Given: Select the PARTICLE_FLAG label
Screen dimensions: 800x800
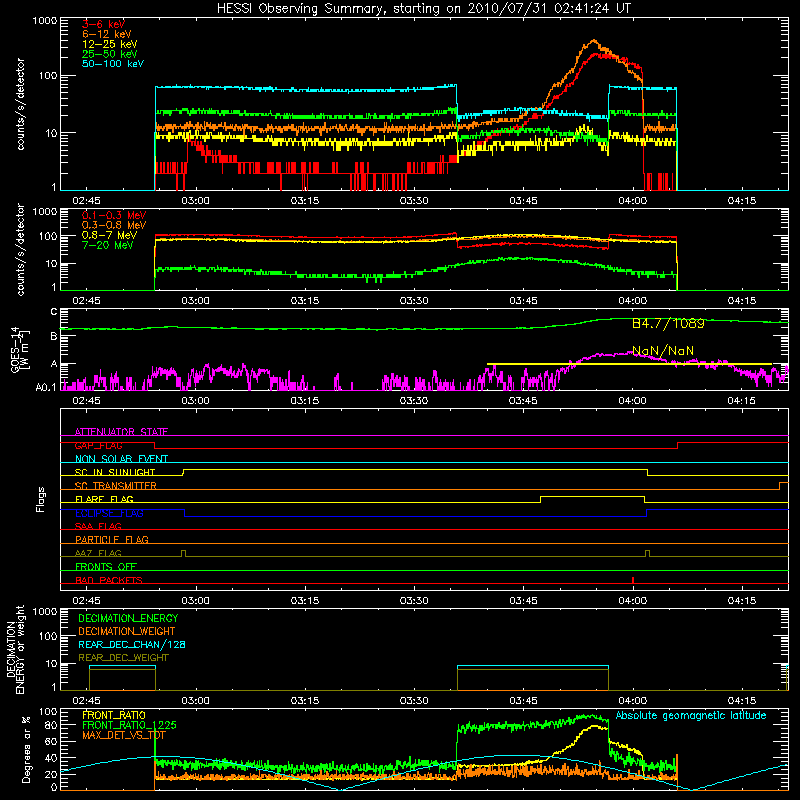Looking at the screenshot, I should point(112,540).
